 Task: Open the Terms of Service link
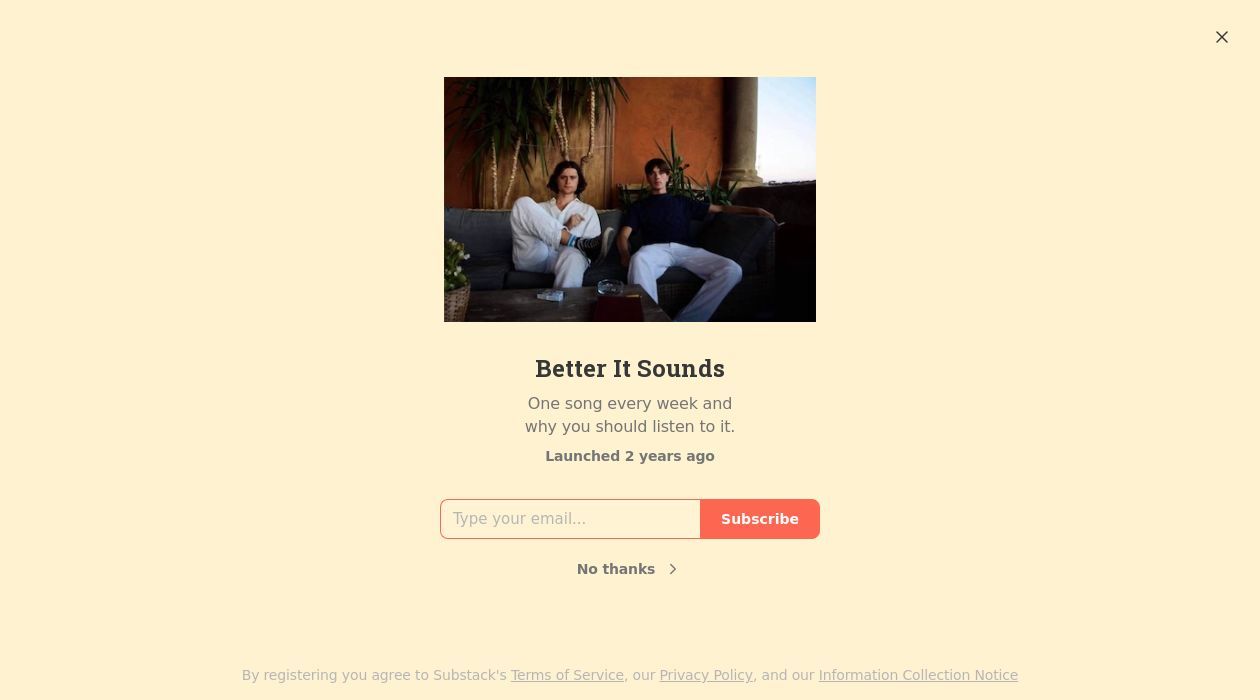click(x=567, y=675)
